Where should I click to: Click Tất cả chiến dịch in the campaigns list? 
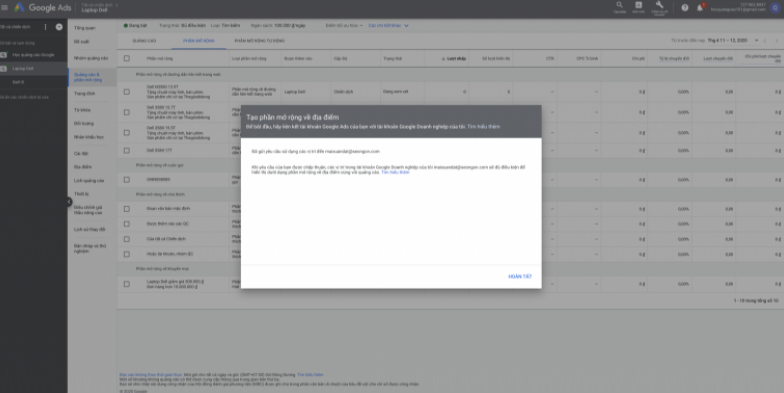(x=16, y=27)
